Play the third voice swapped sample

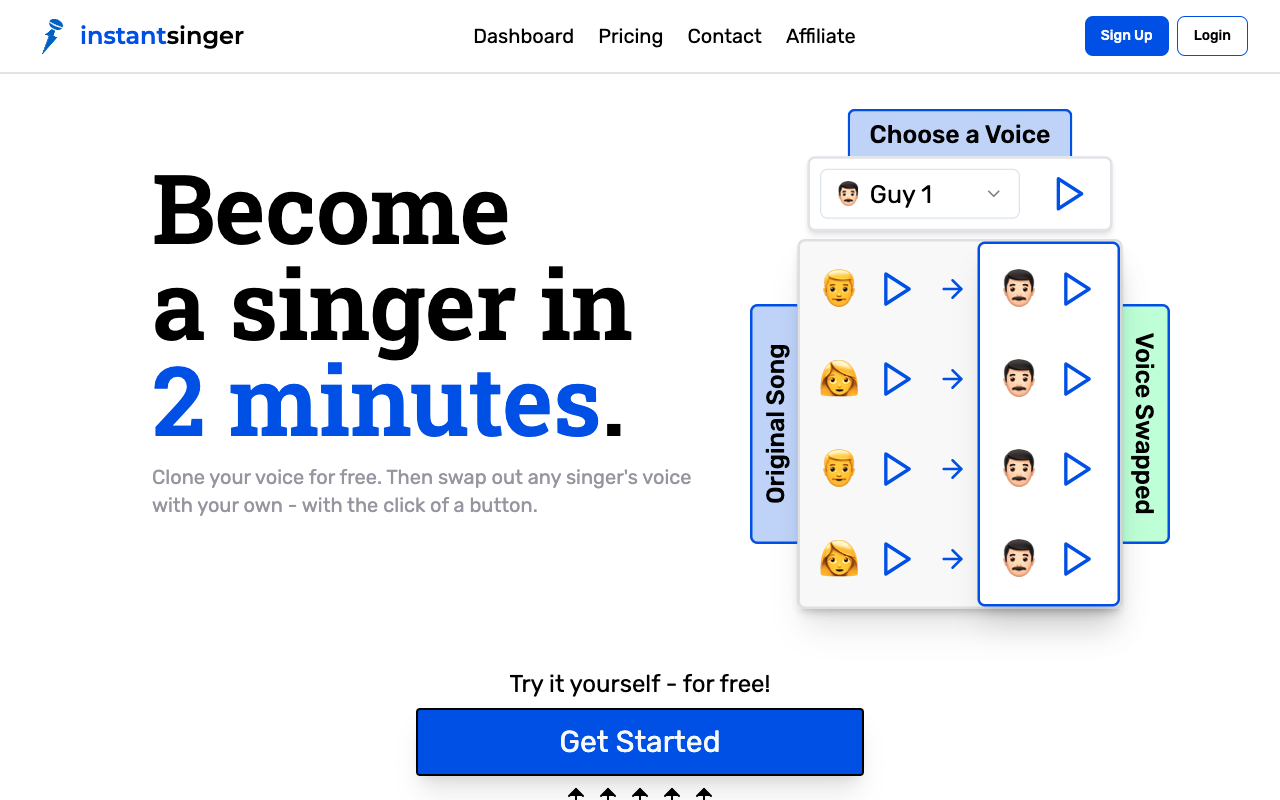click(x=1076, y=469)
